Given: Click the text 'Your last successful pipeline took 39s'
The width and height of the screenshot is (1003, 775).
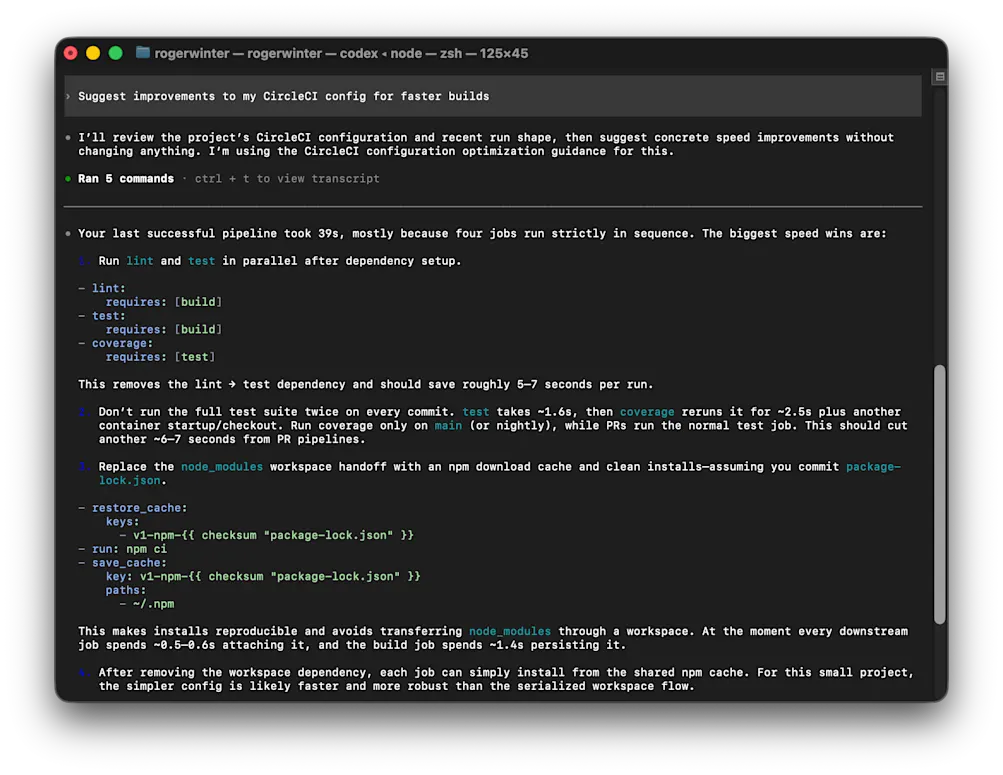Looking at the screenshot, I should coord(209,234).
